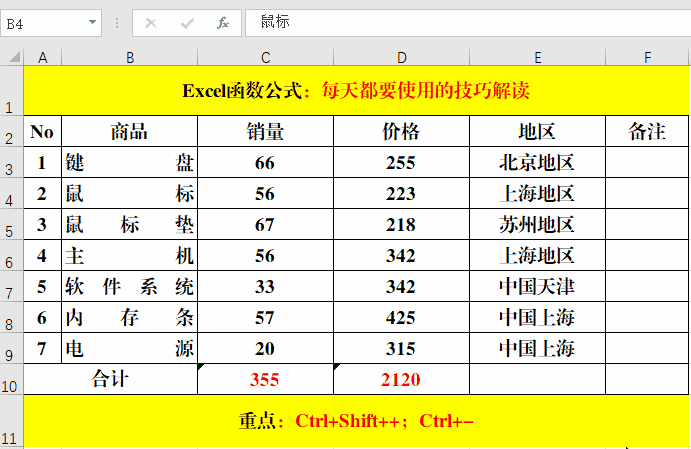Click the formula bar containing 鼠标
This screenshot has width=691, height=449.
coord(468,22)
